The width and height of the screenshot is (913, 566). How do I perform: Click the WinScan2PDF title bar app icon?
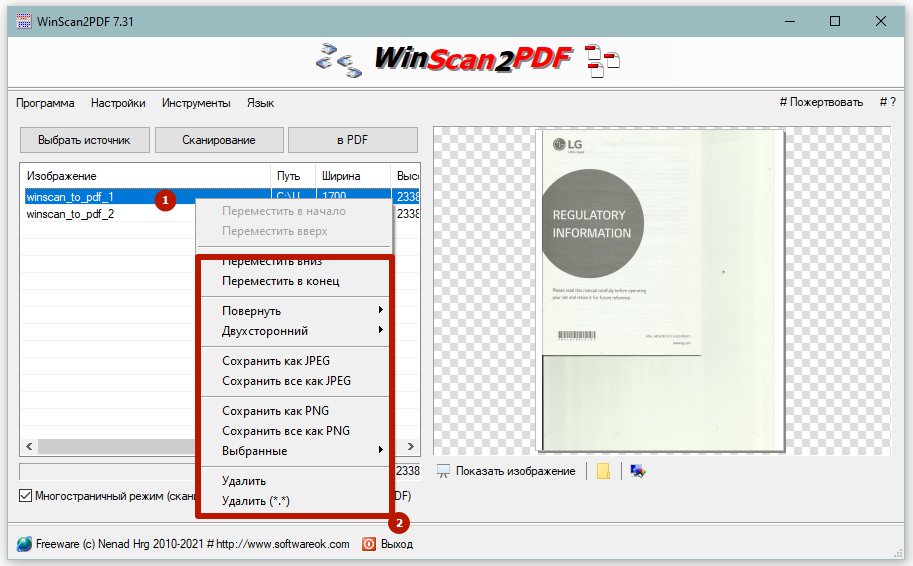24,21
